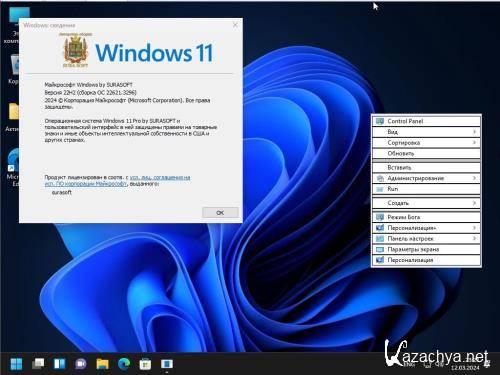
Task: Launch Microsoft Edge from the taskbar
Action: [124, 364]
